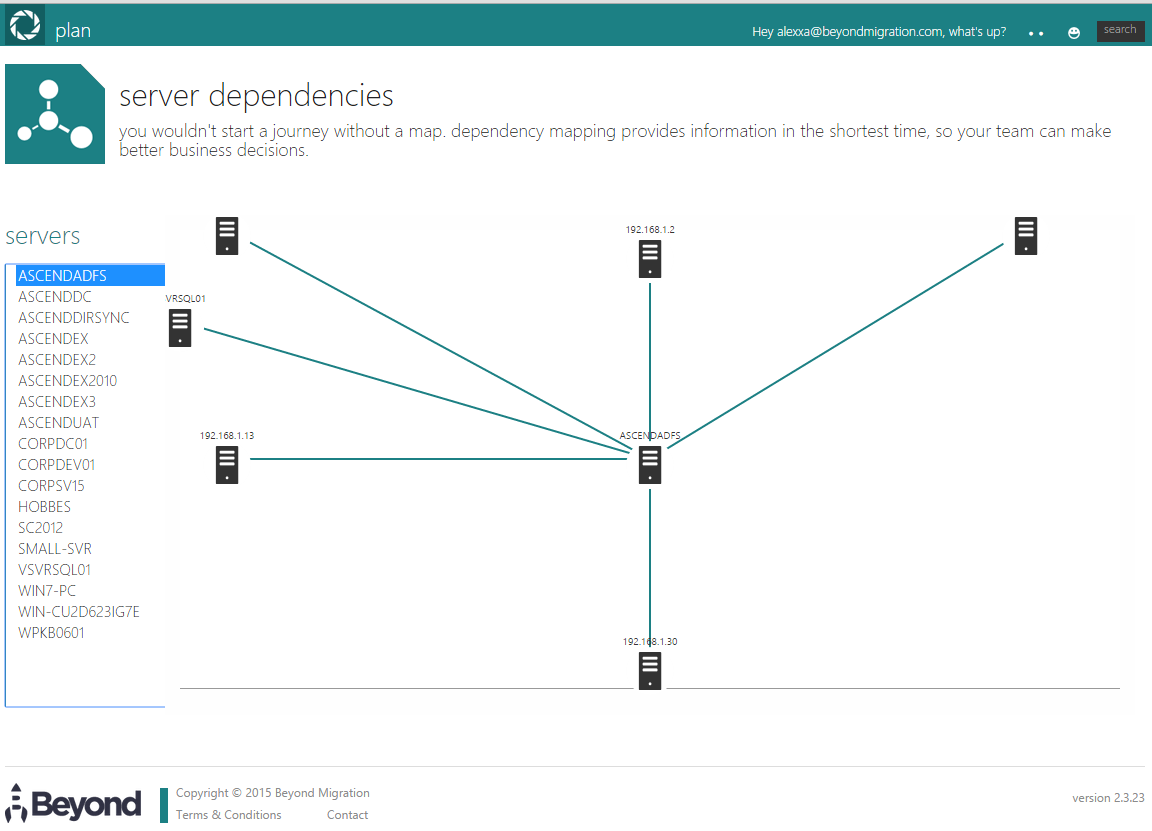Image resolution: width=1152 pixels, height=831 pixels.
Task: Select ASCENDDC in servers list
Action: (x=55, y=297)
